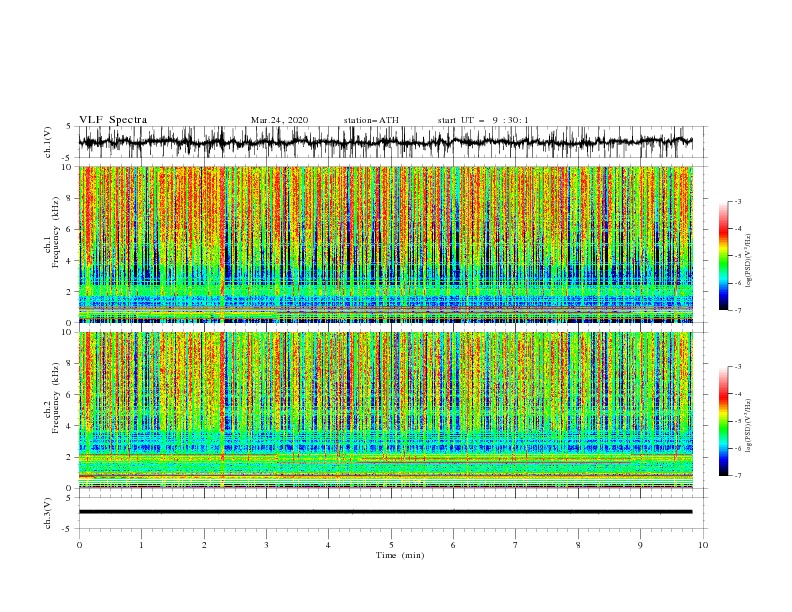Click time axis tick label '5'
Screen dimensions: 792x612
tap(391, 545)
